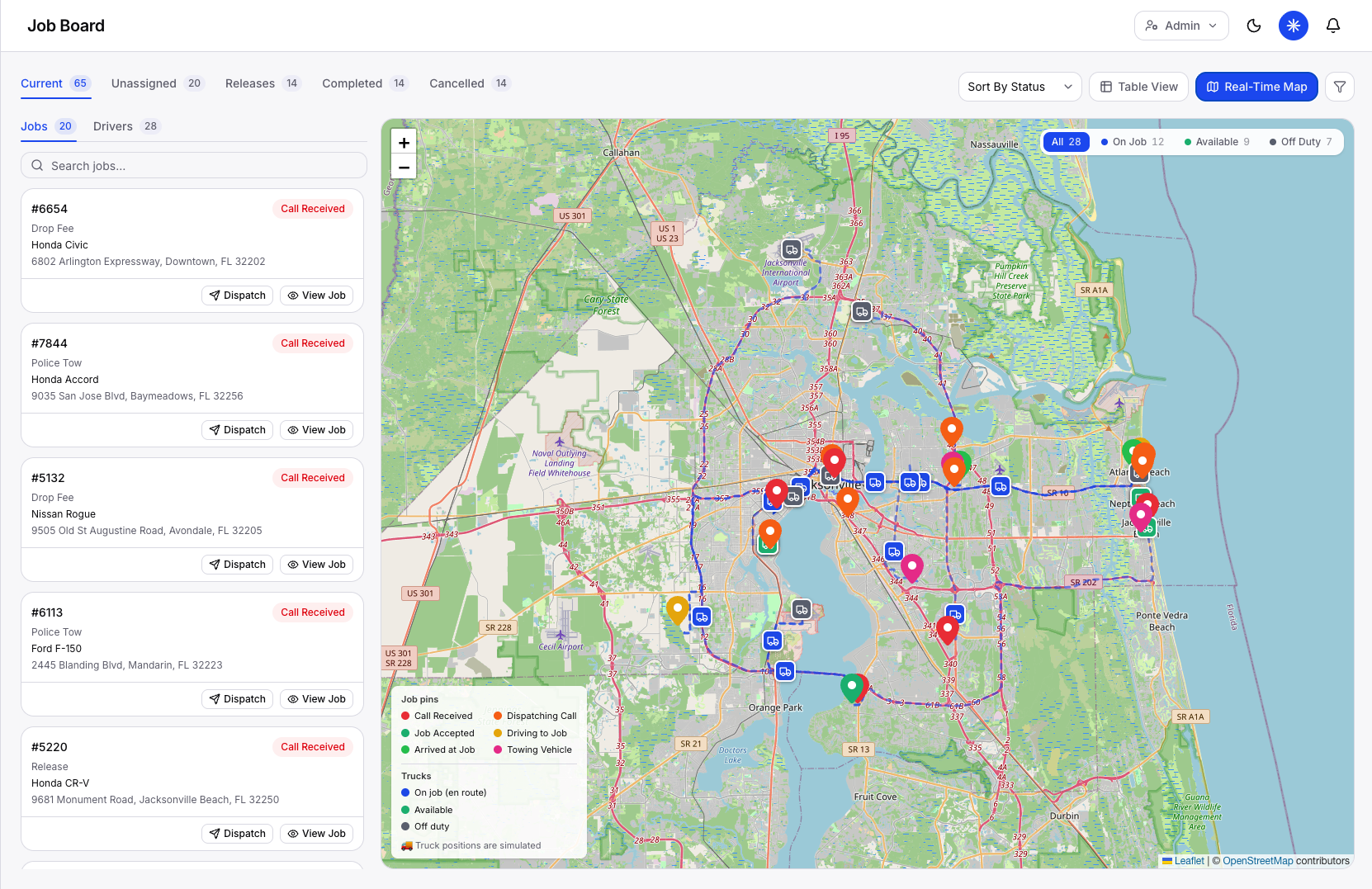Switch to Table View

[1138, 87]
